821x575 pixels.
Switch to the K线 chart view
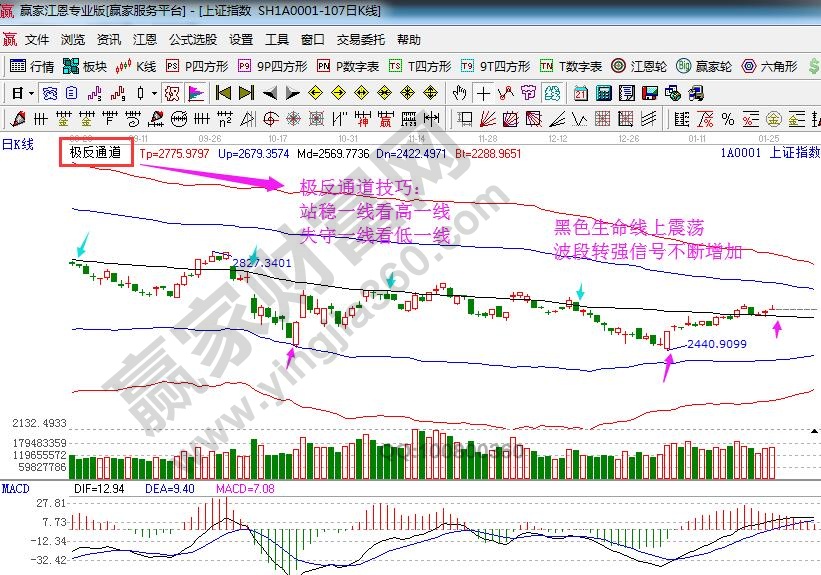(137, 66)
